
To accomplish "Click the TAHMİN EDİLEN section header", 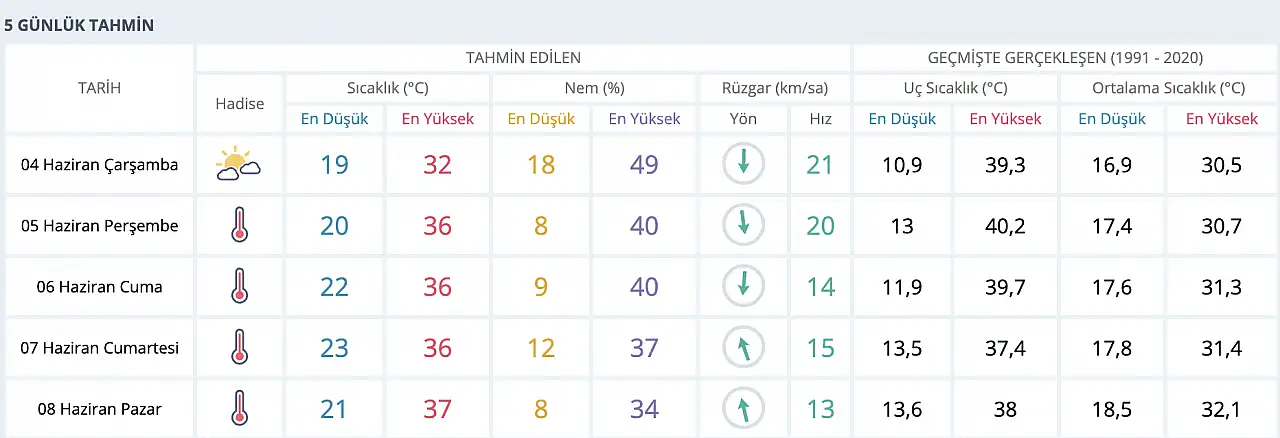I will pos(523,58).
